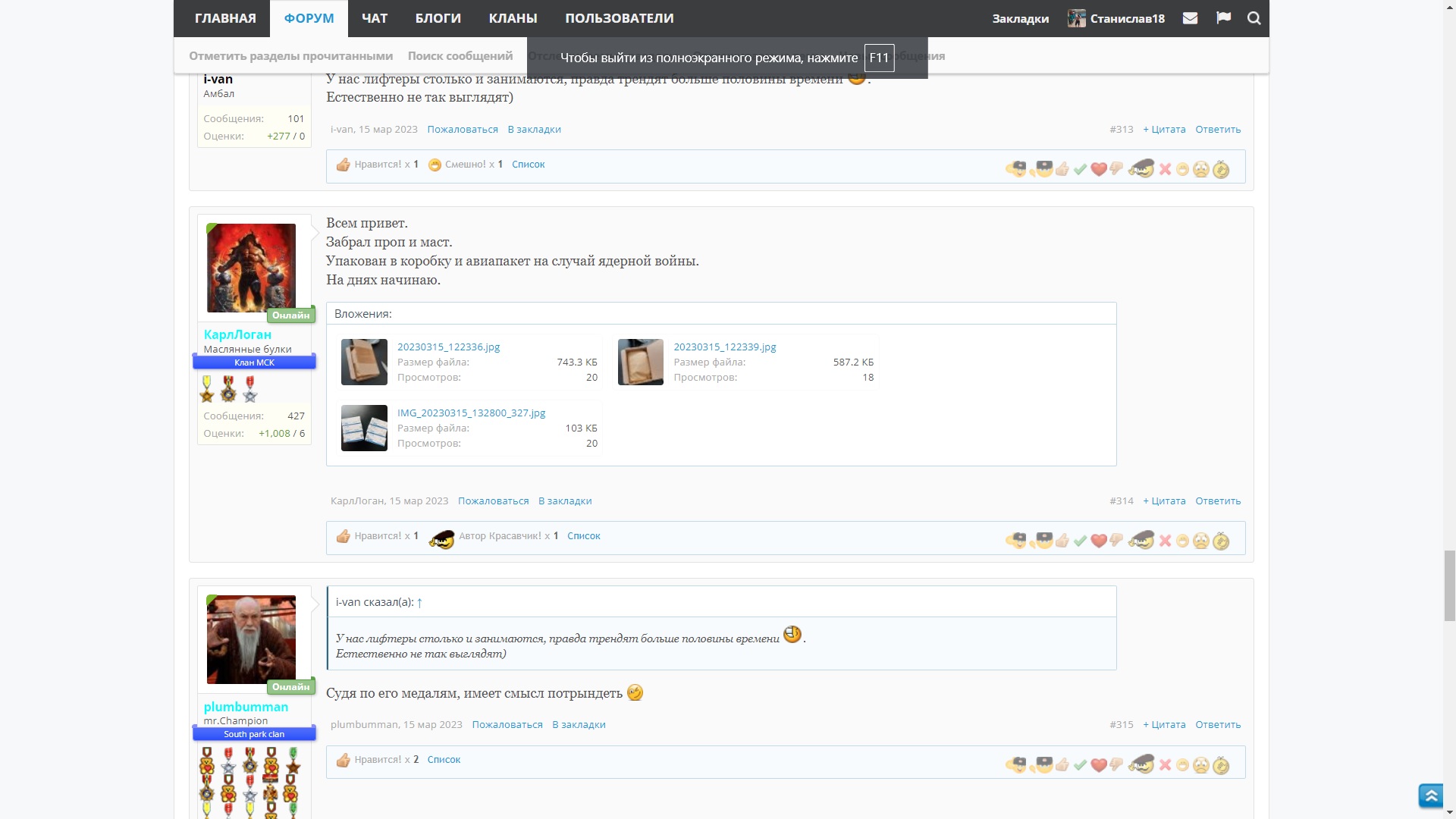Expand the quoted i-van post via the arrow
The height and width of the screenshot is (819, 1456).
tap(419, 602)
